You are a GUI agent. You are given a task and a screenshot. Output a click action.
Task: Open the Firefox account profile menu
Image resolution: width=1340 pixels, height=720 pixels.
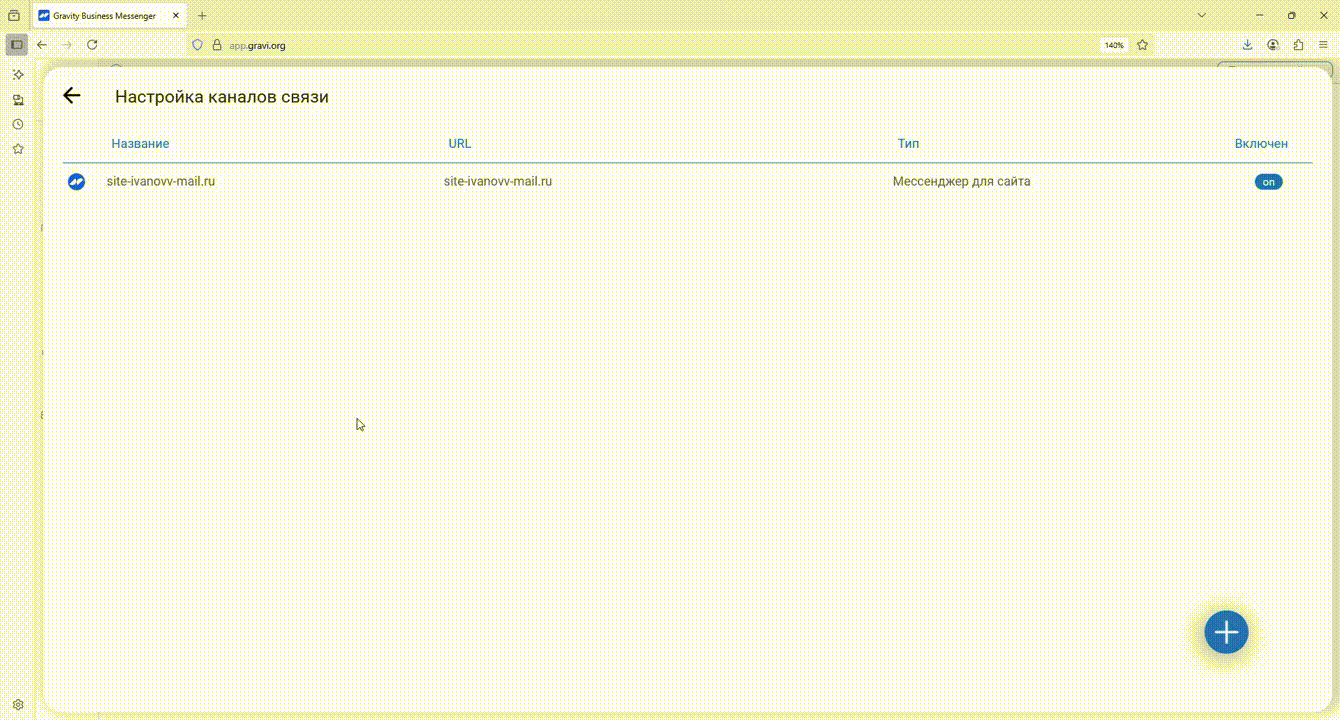point(1273,45)
